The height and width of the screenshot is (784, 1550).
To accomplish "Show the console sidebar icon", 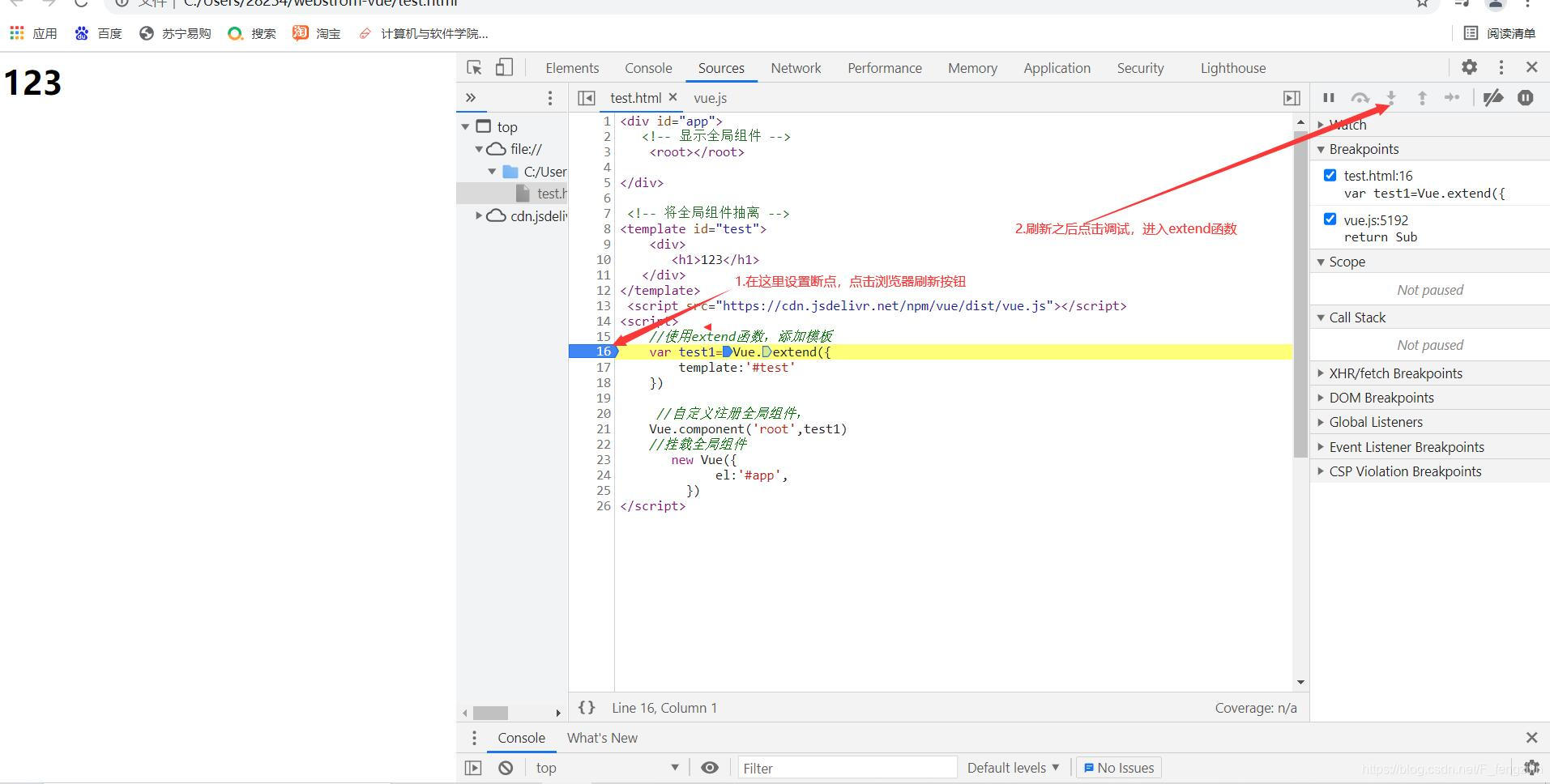I will [473, 768].
